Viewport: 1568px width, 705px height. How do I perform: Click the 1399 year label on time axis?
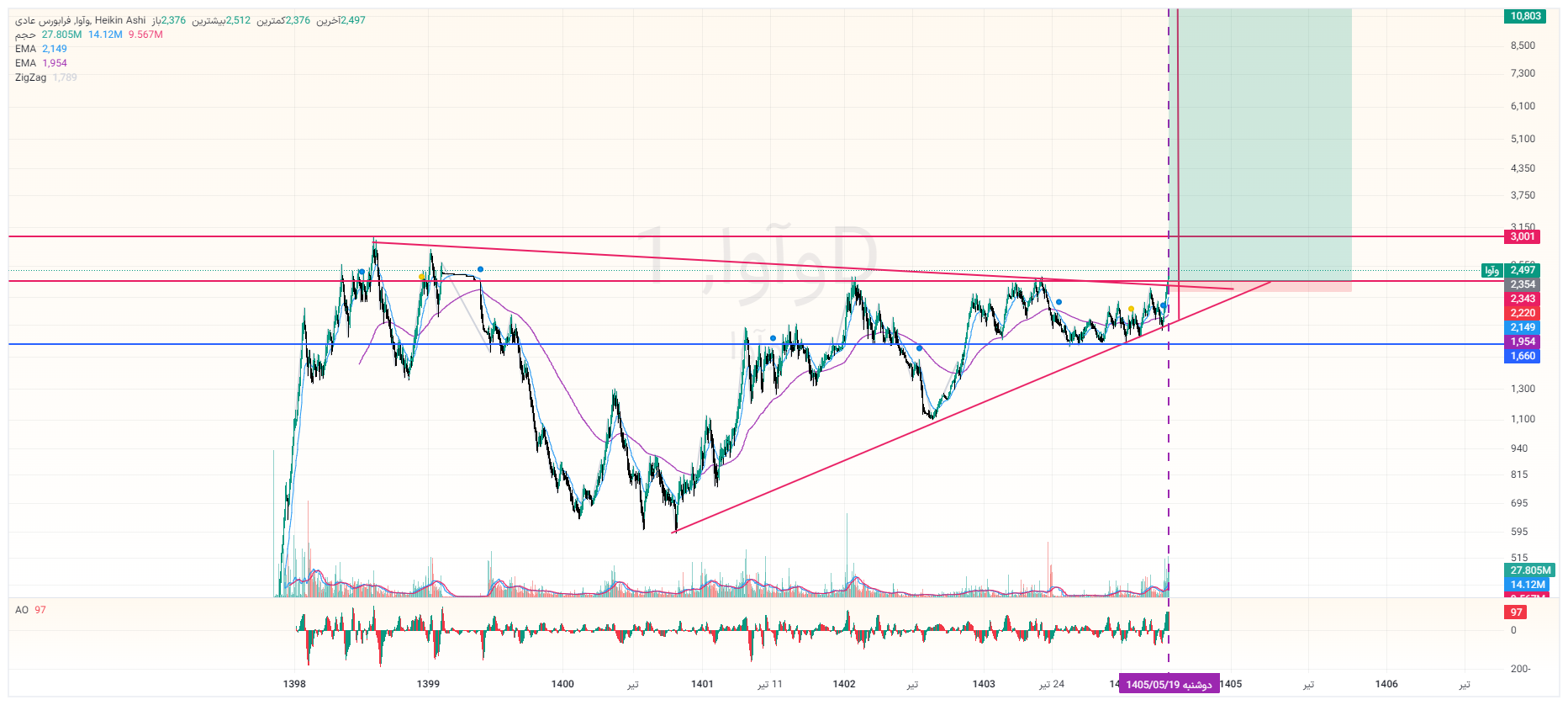click(428, 684)
